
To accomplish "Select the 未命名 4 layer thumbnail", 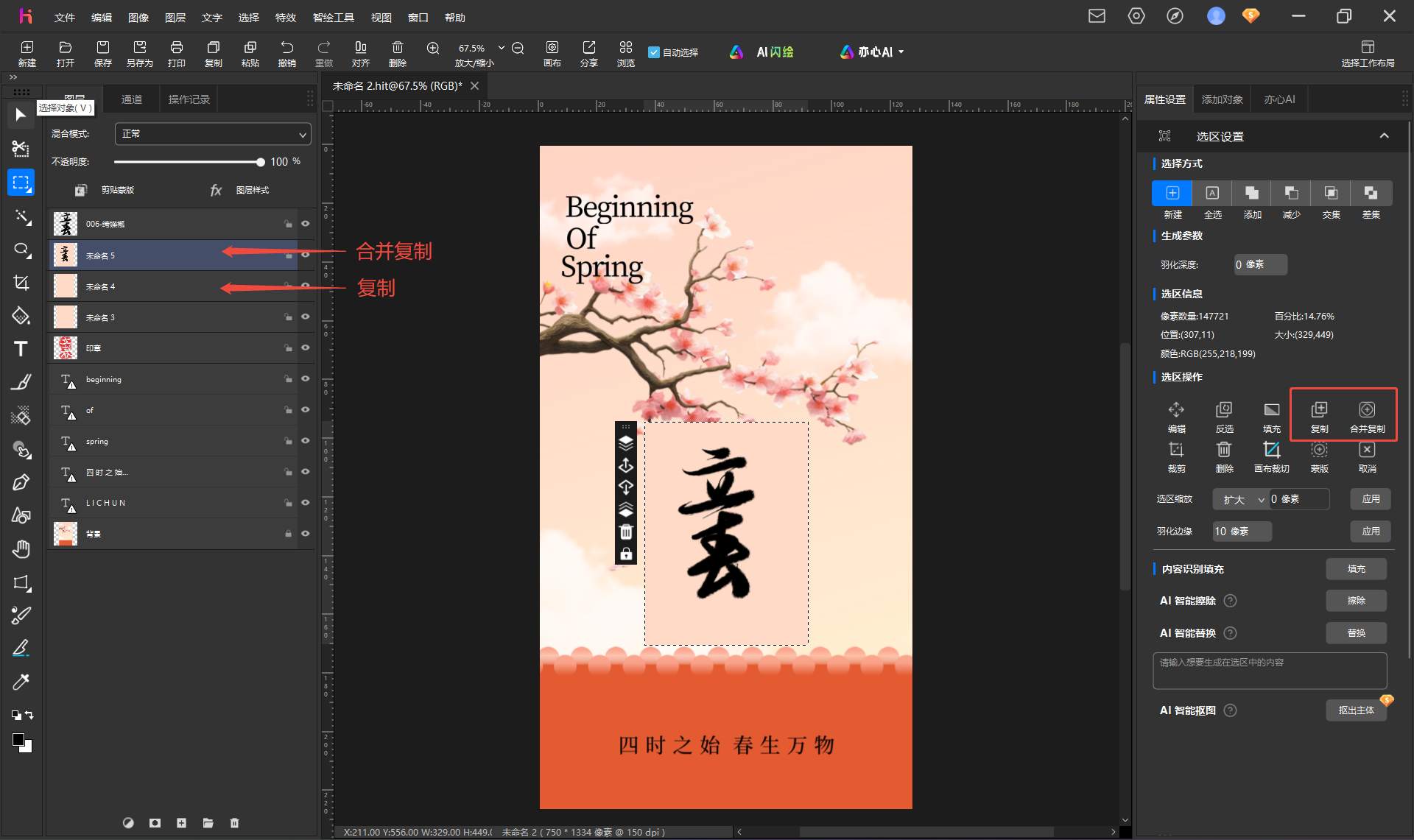I will pyautogui.click(x=66, y=286).
